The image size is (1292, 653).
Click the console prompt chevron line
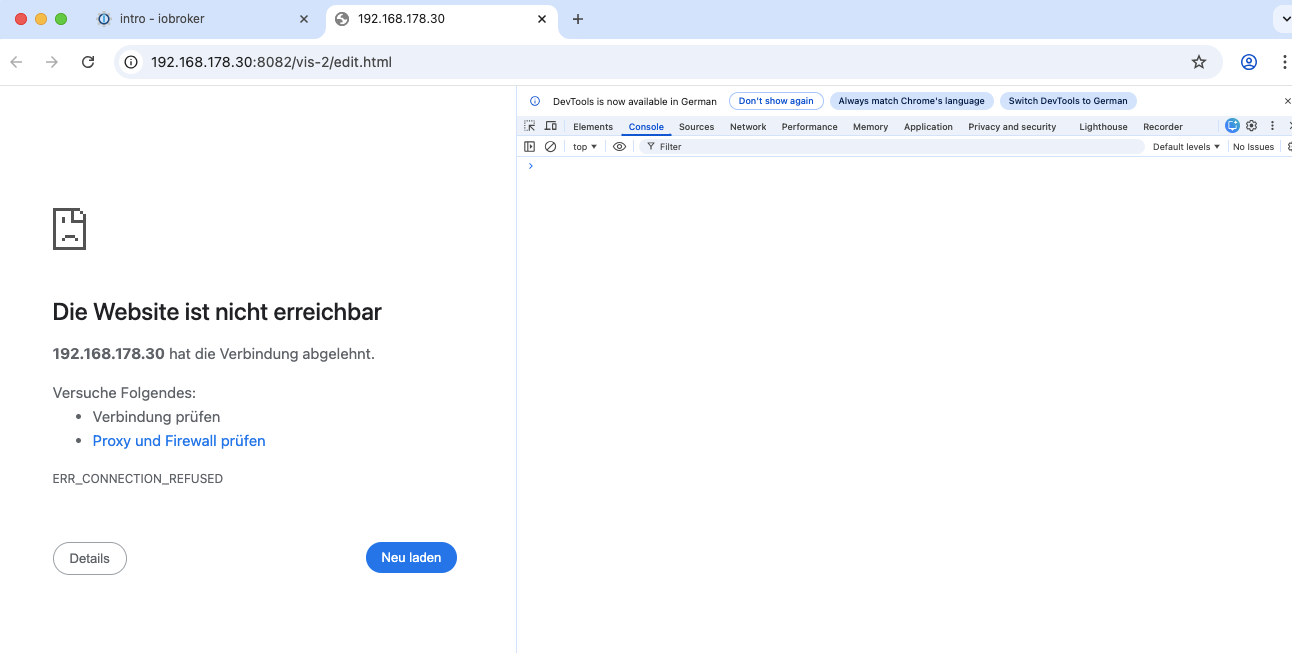pos(904,166)
